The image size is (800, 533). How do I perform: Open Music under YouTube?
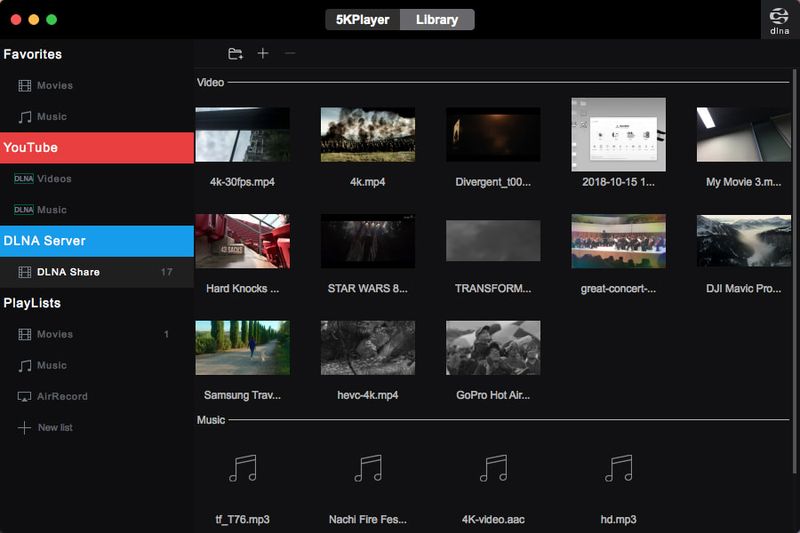(97, 210)
